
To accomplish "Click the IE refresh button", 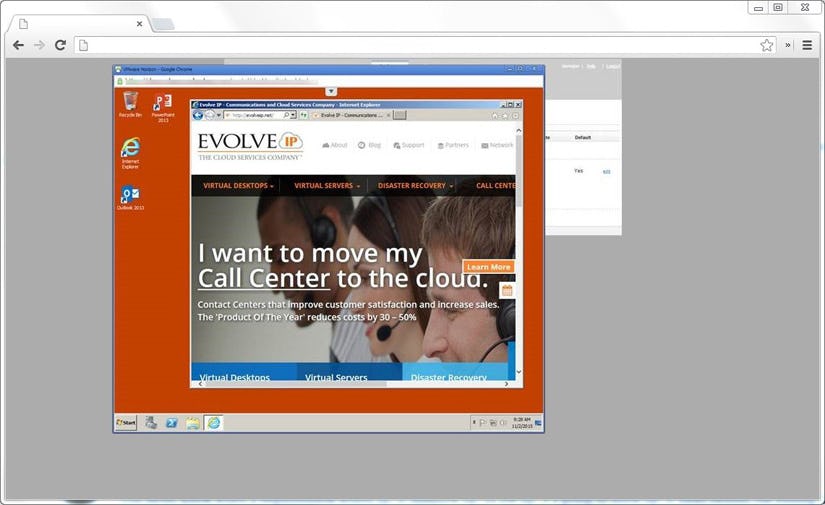I will [x=304, y=115].
